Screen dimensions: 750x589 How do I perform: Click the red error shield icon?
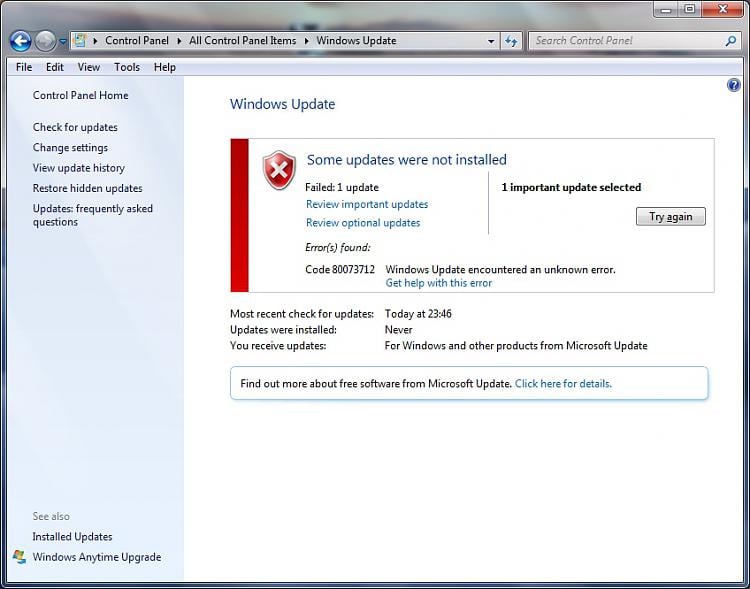(x=279, y=170)
